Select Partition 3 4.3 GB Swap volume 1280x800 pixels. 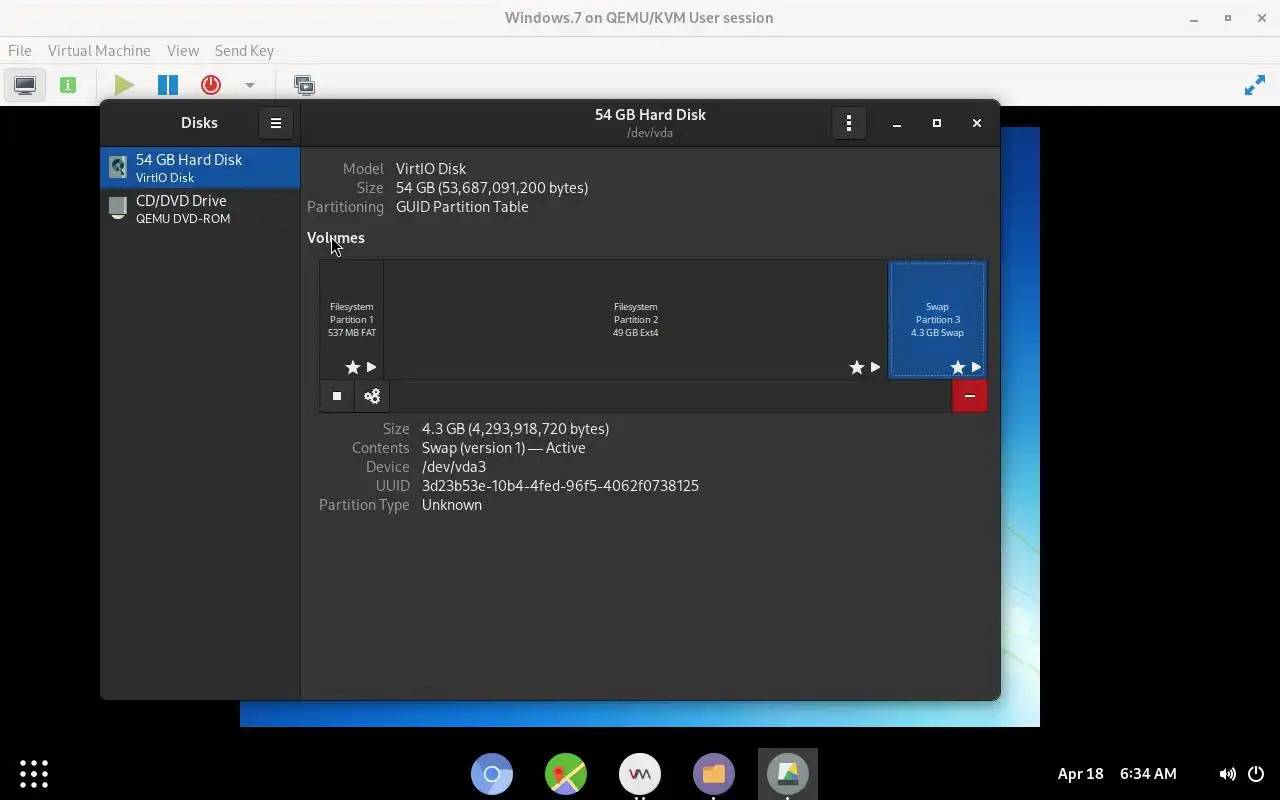coord(937,320)
